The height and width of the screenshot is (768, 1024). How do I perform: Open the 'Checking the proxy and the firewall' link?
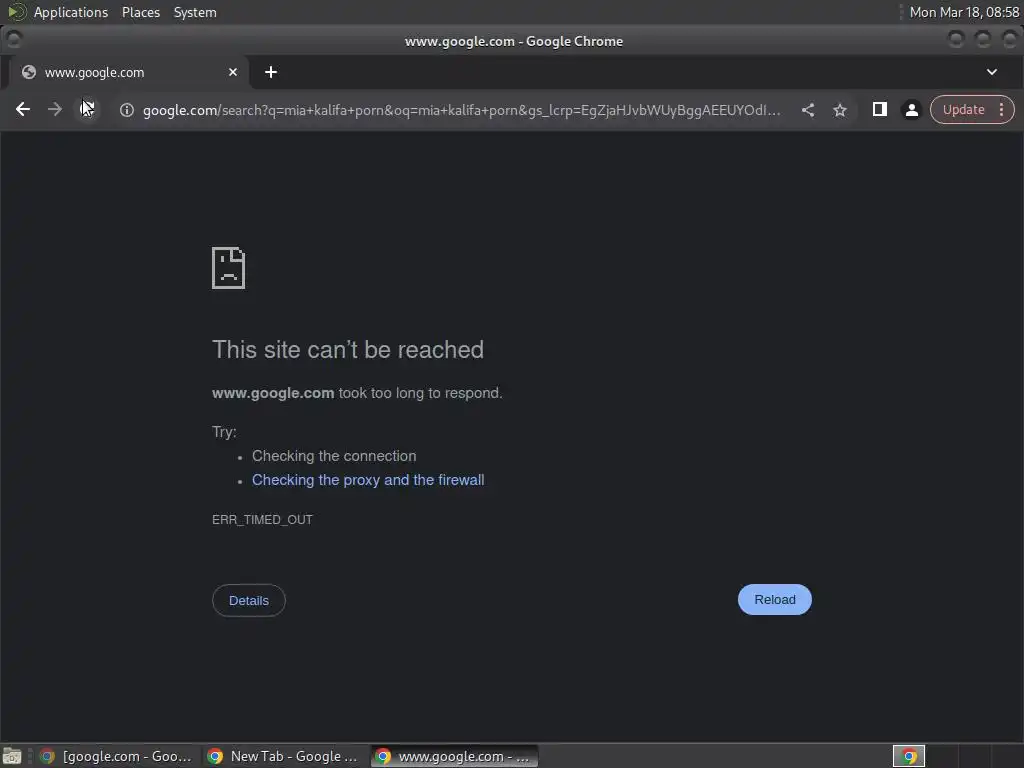368,480
